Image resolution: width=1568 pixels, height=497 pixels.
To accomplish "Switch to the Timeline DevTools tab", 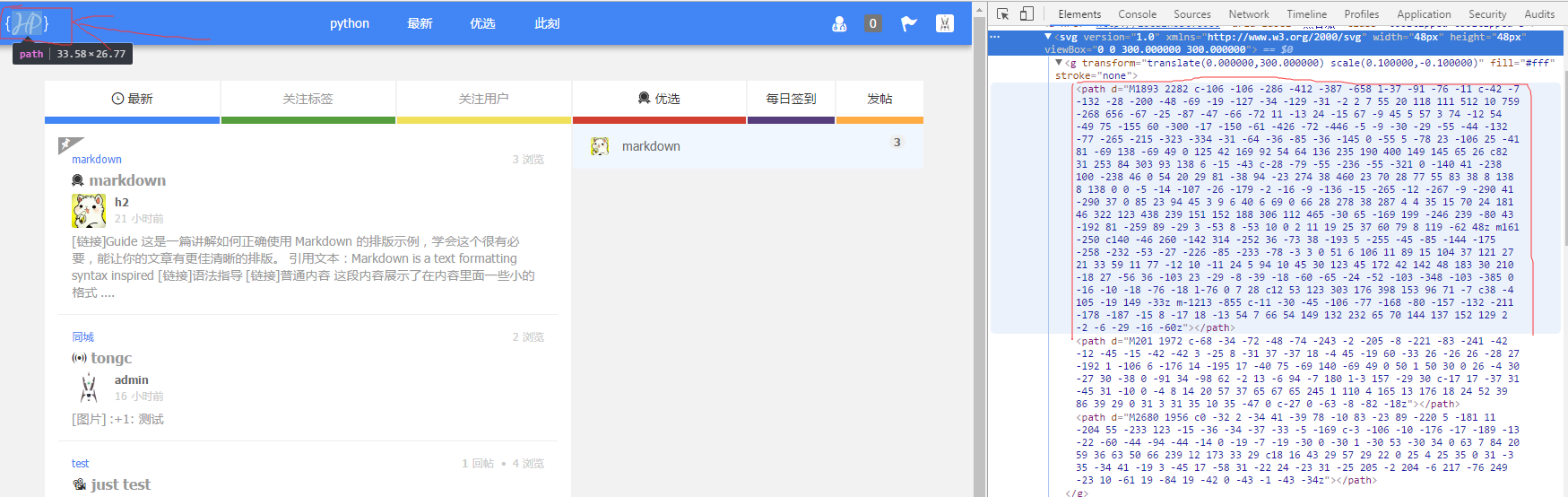I will [1307, 13].
